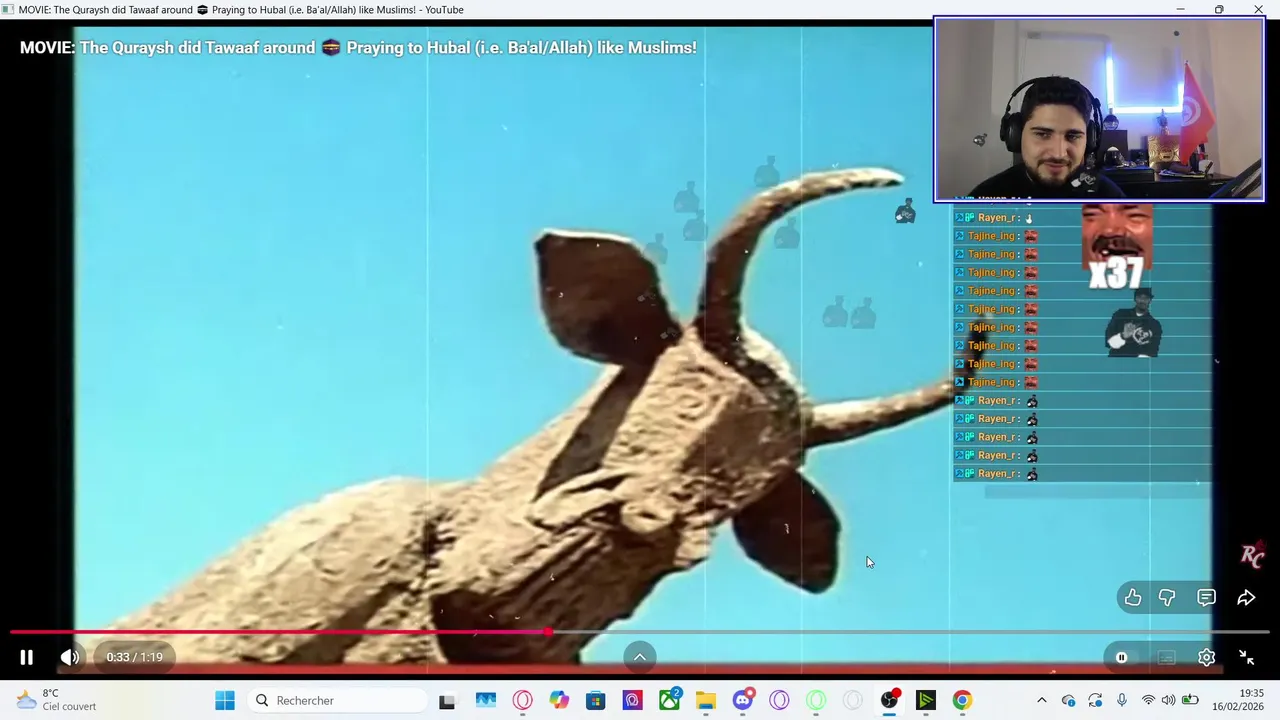1280x720 pixels.
Task: Click the OneDrive cloud tray icon
Action: (x=1068, y=700)
